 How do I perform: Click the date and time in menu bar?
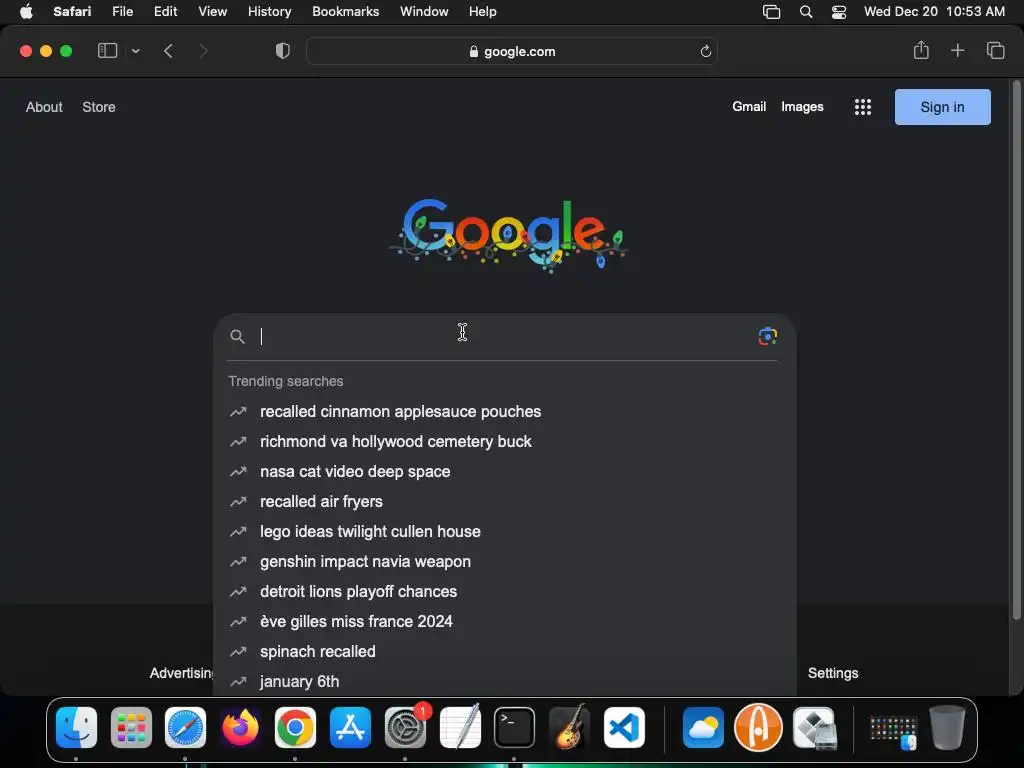(934, 12)
